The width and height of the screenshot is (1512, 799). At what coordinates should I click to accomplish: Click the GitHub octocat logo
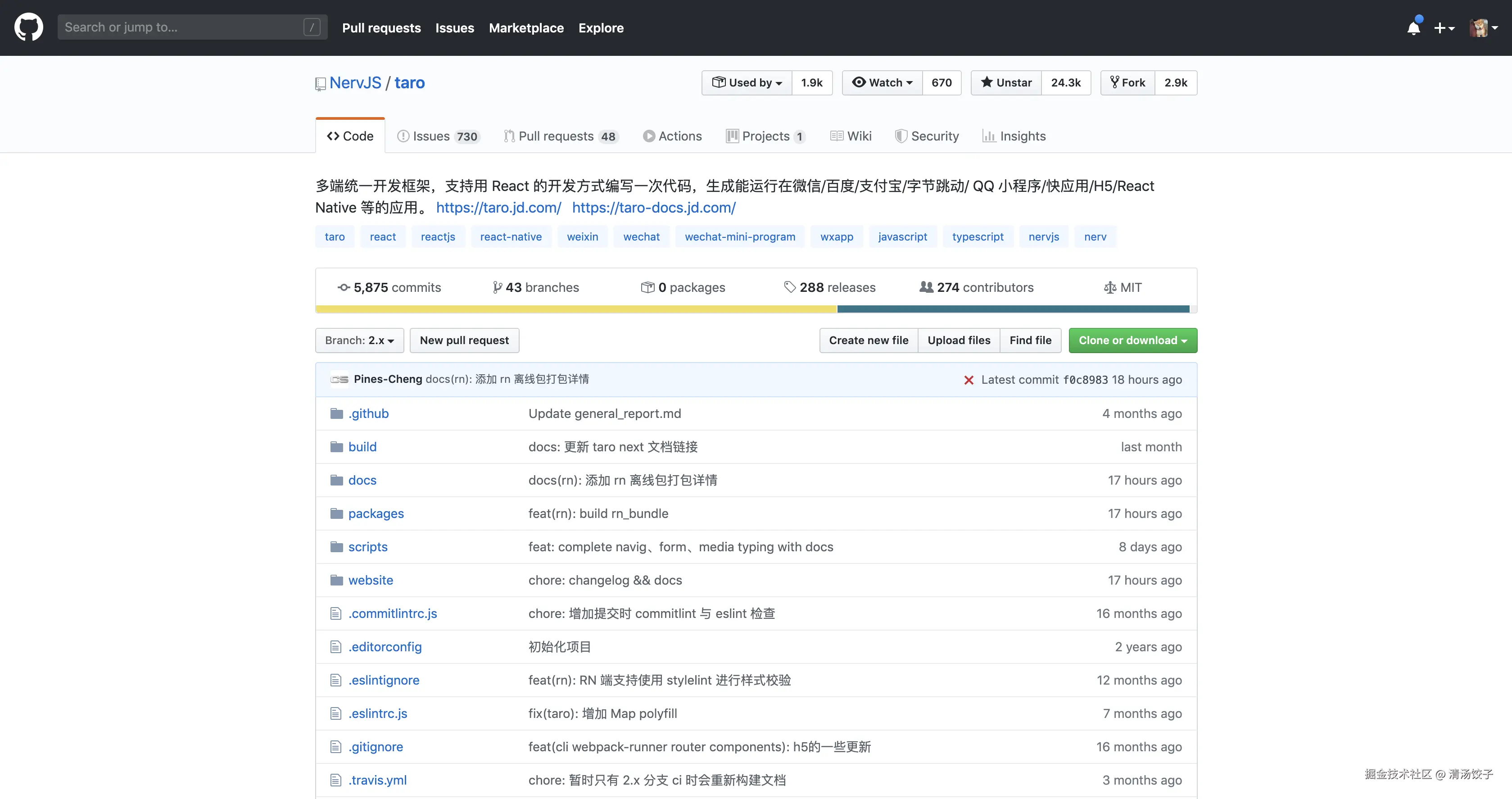click(x=28, y=27)
